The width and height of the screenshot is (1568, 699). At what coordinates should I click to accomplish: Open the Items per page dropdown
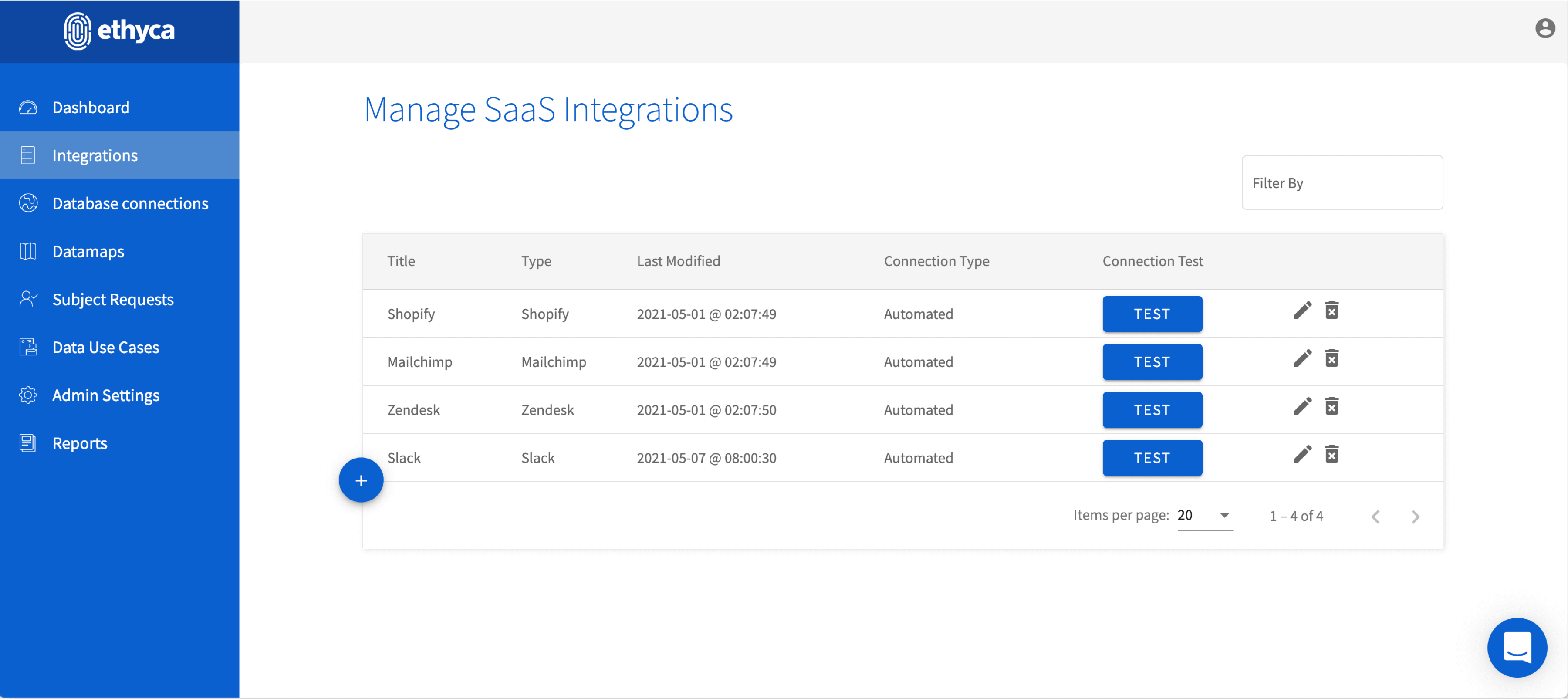tap(1205, 516)
